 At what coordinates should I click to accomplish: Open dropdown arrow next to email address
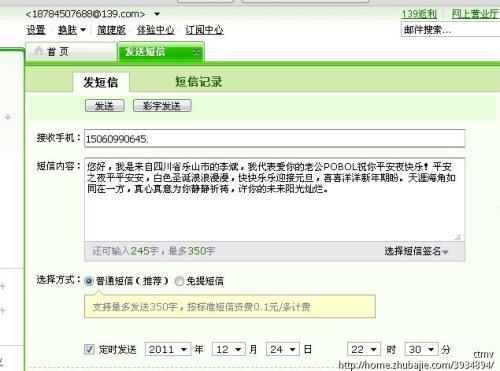pos(157,14)
